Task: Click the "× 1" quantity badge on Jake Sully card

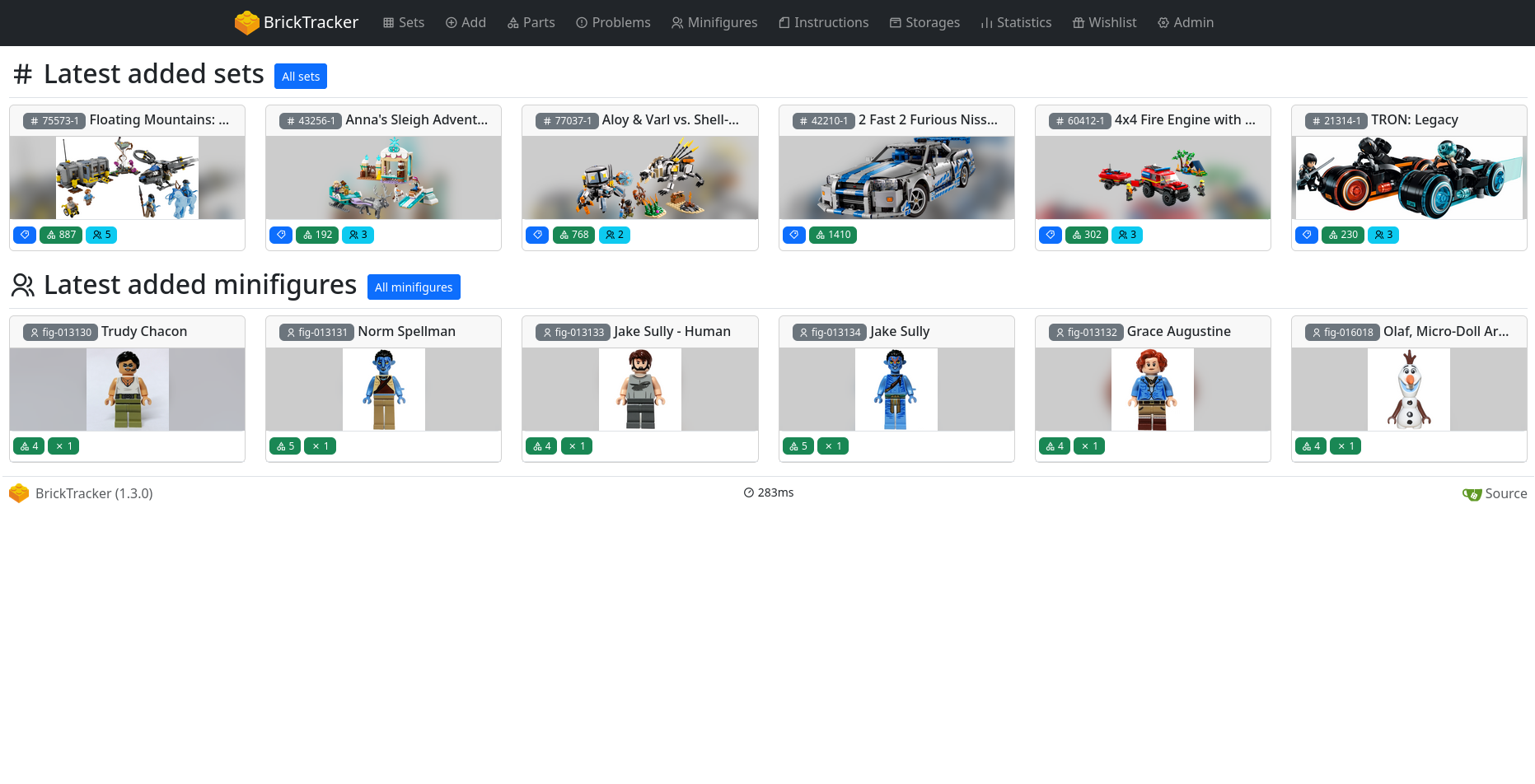Action: tap(832, 446)
